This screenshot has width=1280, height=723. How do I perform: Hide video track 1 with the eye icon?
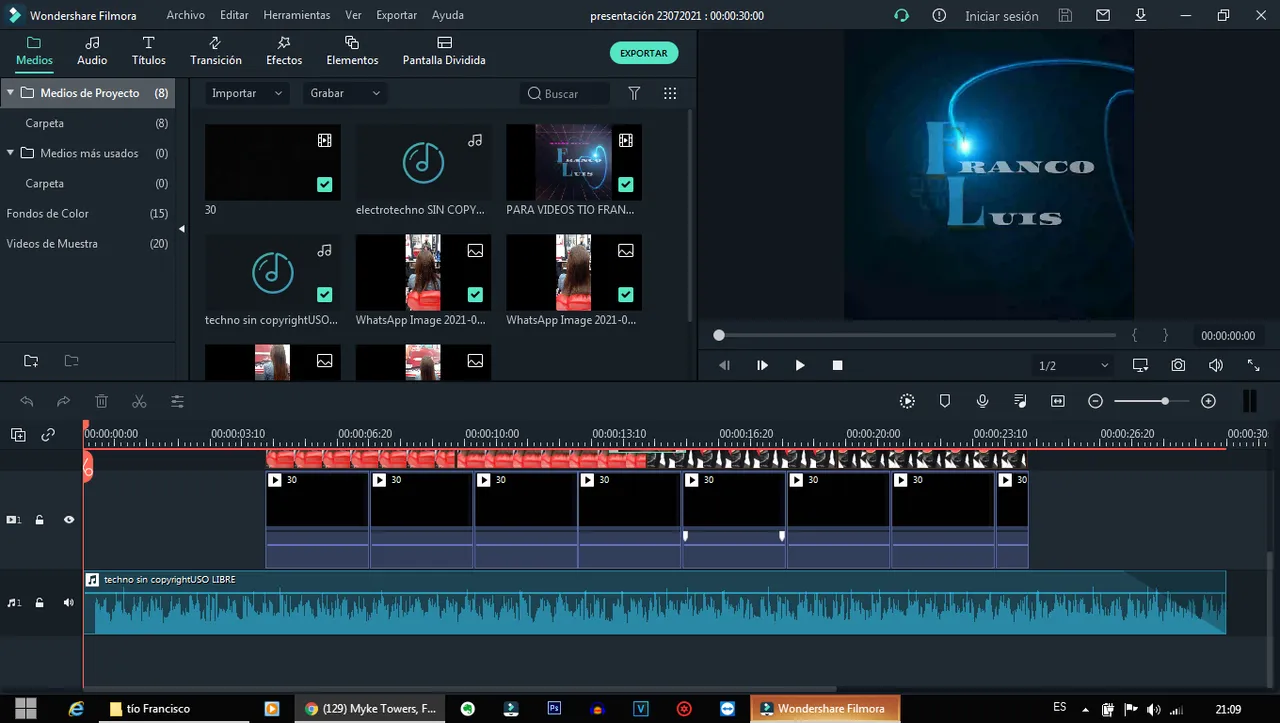69,520
